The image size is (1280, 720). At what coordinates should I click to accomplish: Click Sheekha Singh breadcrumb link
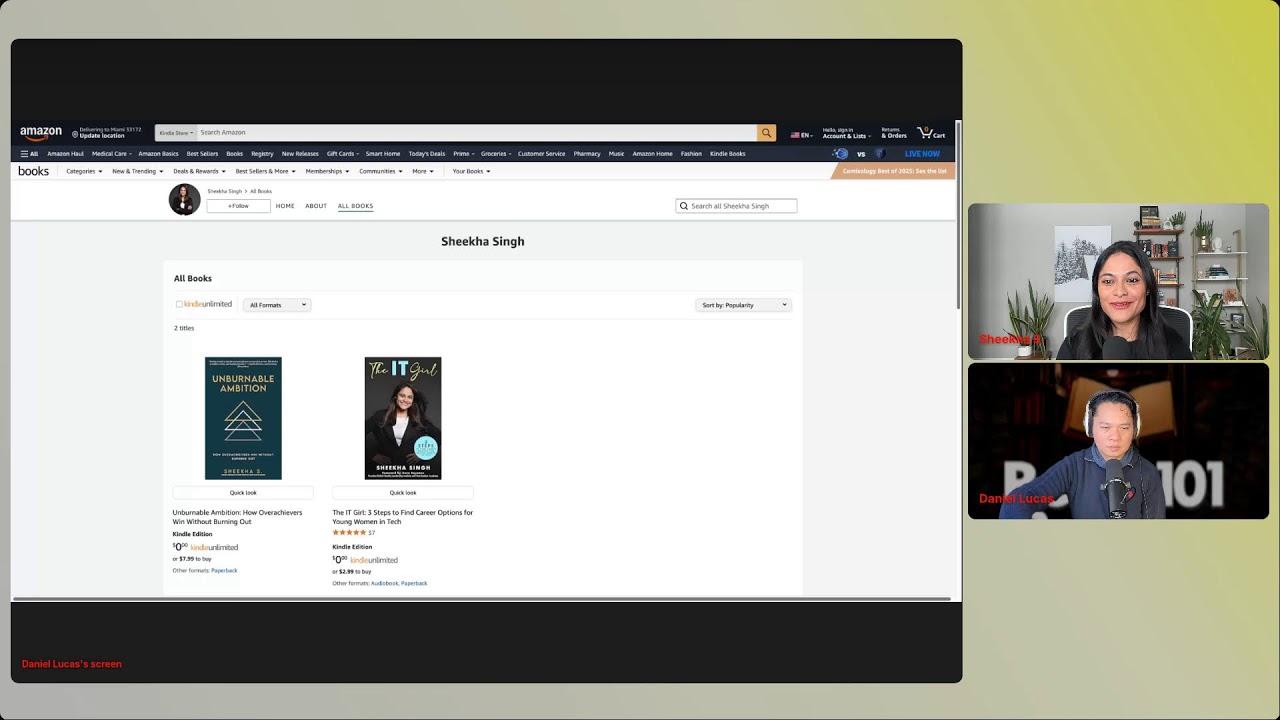point(224,191)
